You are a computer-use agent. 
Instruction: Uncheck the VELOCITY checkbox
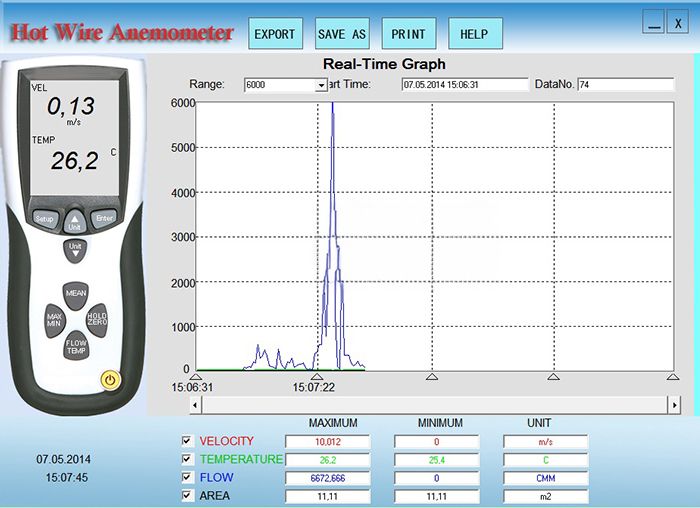tap(186, 441)
